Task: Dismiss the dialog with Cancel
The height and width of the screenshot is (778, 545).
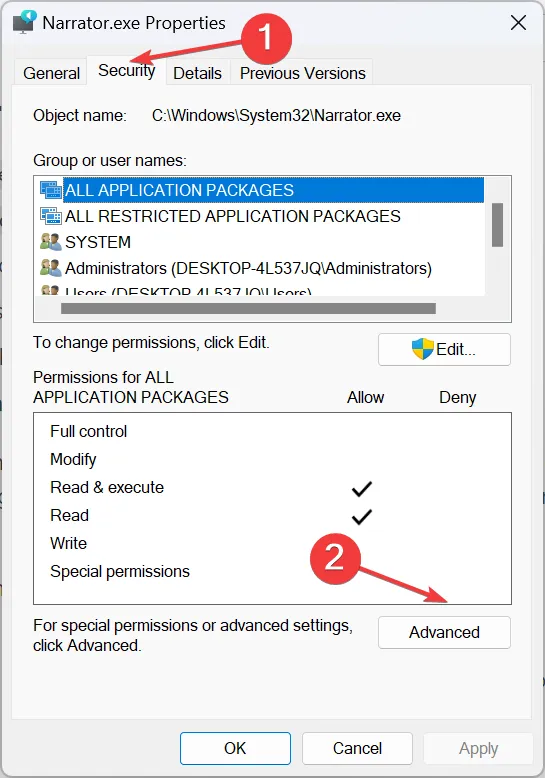Action: [357, 748]
